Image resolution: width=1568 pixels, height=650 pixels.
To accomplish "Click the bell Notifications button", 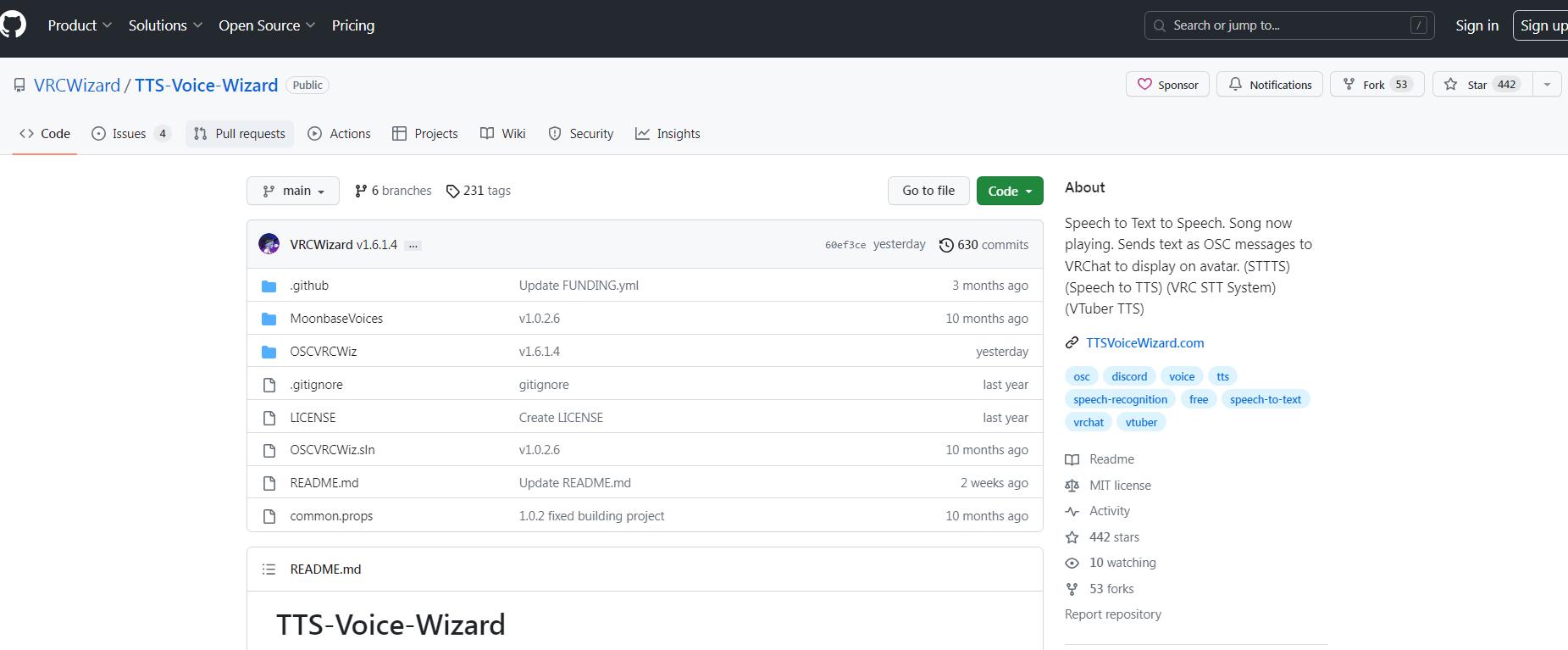I will (1270, 85).
